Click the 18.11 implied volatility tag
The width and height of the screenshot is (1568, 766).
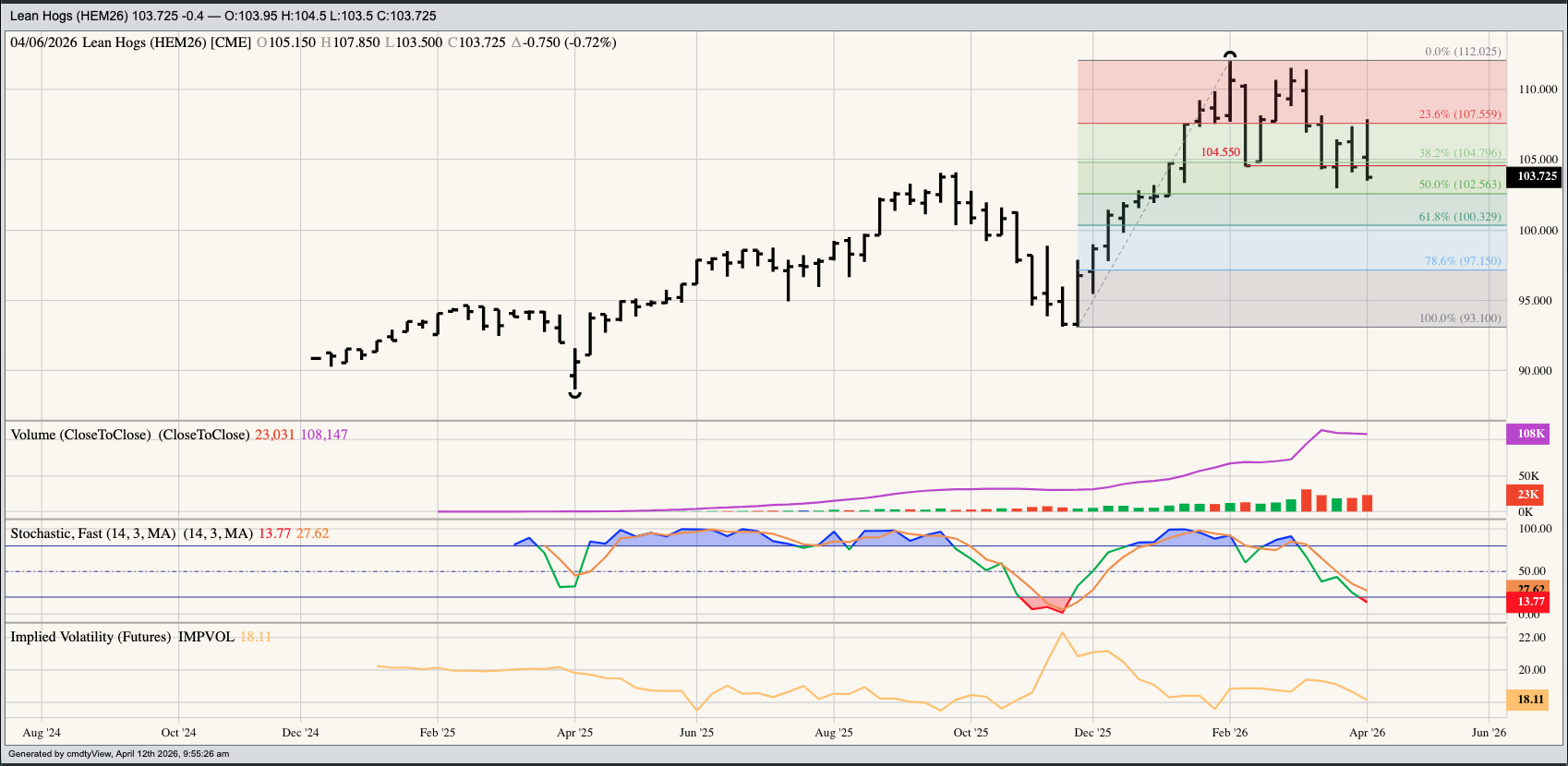coord(1531,700)
